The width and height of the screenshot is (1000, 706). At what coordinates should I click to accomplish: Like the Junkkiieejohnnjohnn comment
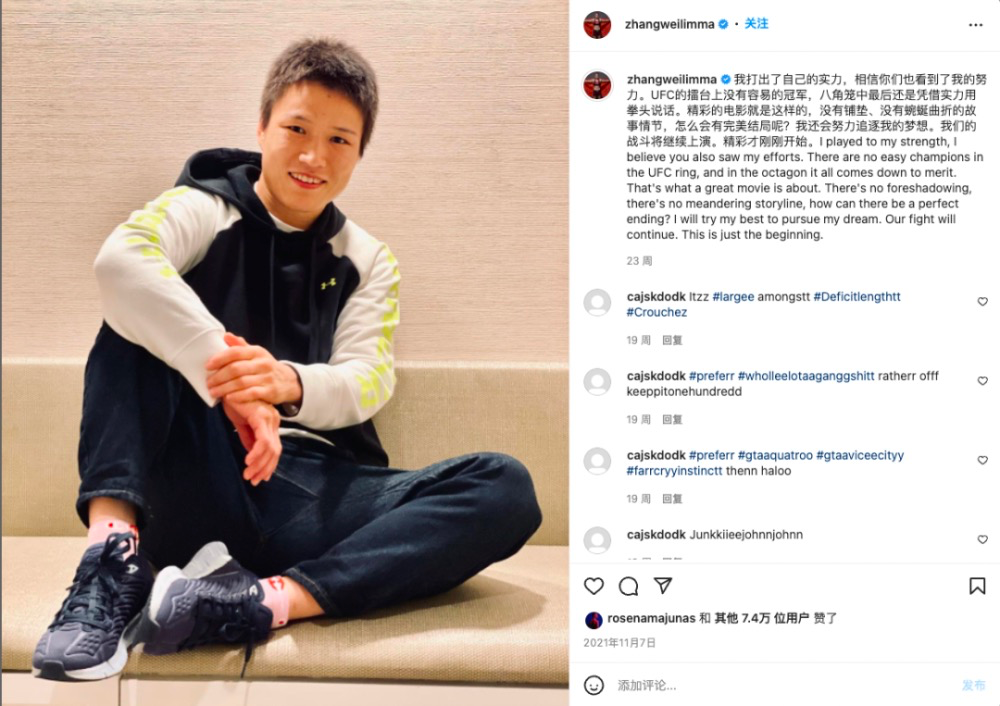[x=982, y=540]
